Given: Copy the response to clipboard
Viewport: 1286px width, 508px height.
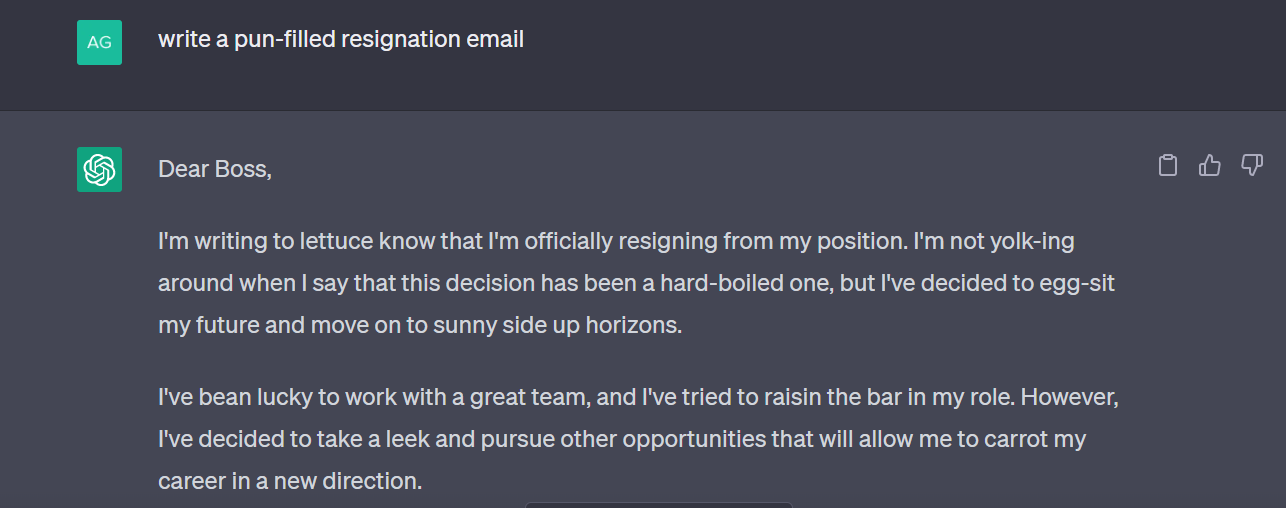Looking at the screenshot, I should pos(1167,166).
